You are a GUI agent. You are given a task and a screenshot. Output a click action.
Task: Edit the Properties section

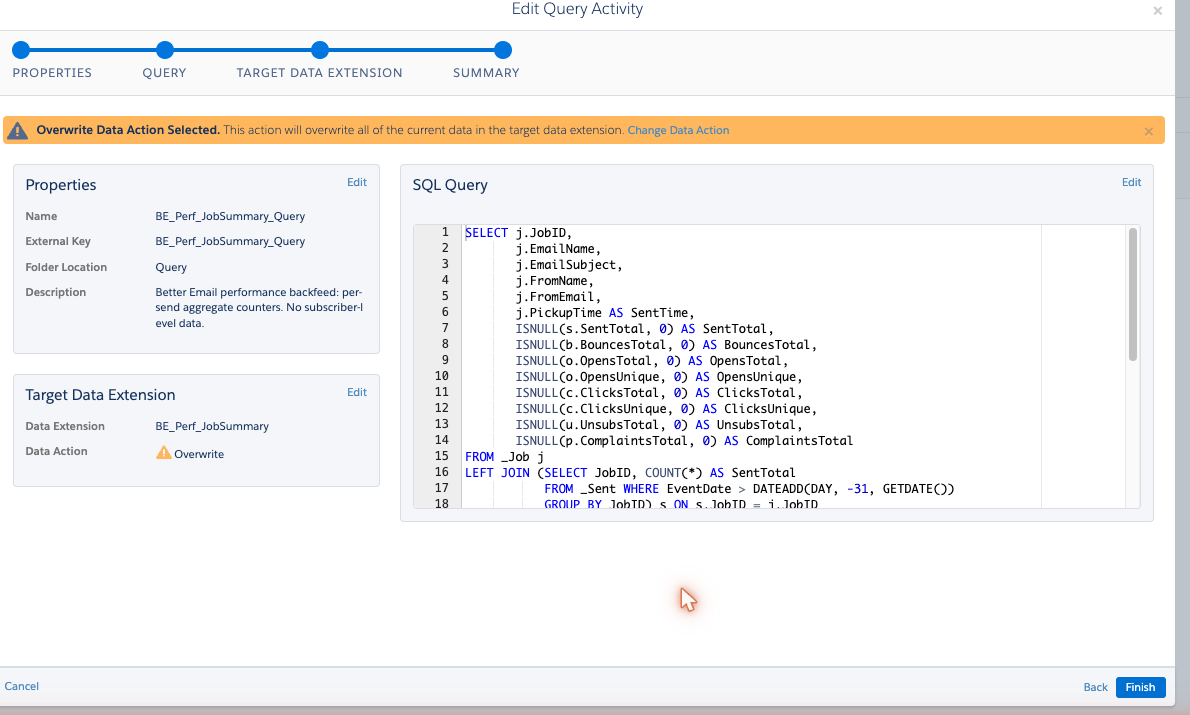coord(357,182)
